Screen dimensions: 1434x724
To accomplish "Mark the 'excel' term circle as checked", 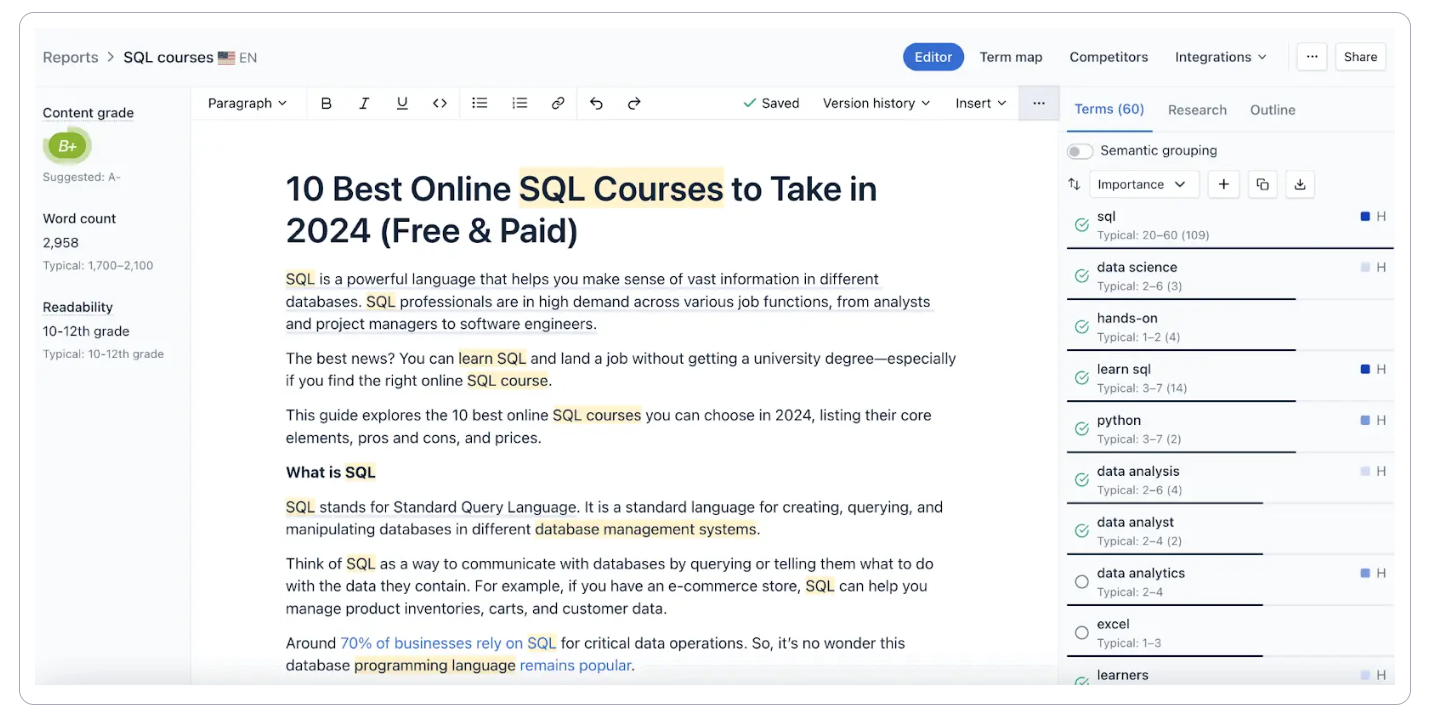I will (1081, 633).
